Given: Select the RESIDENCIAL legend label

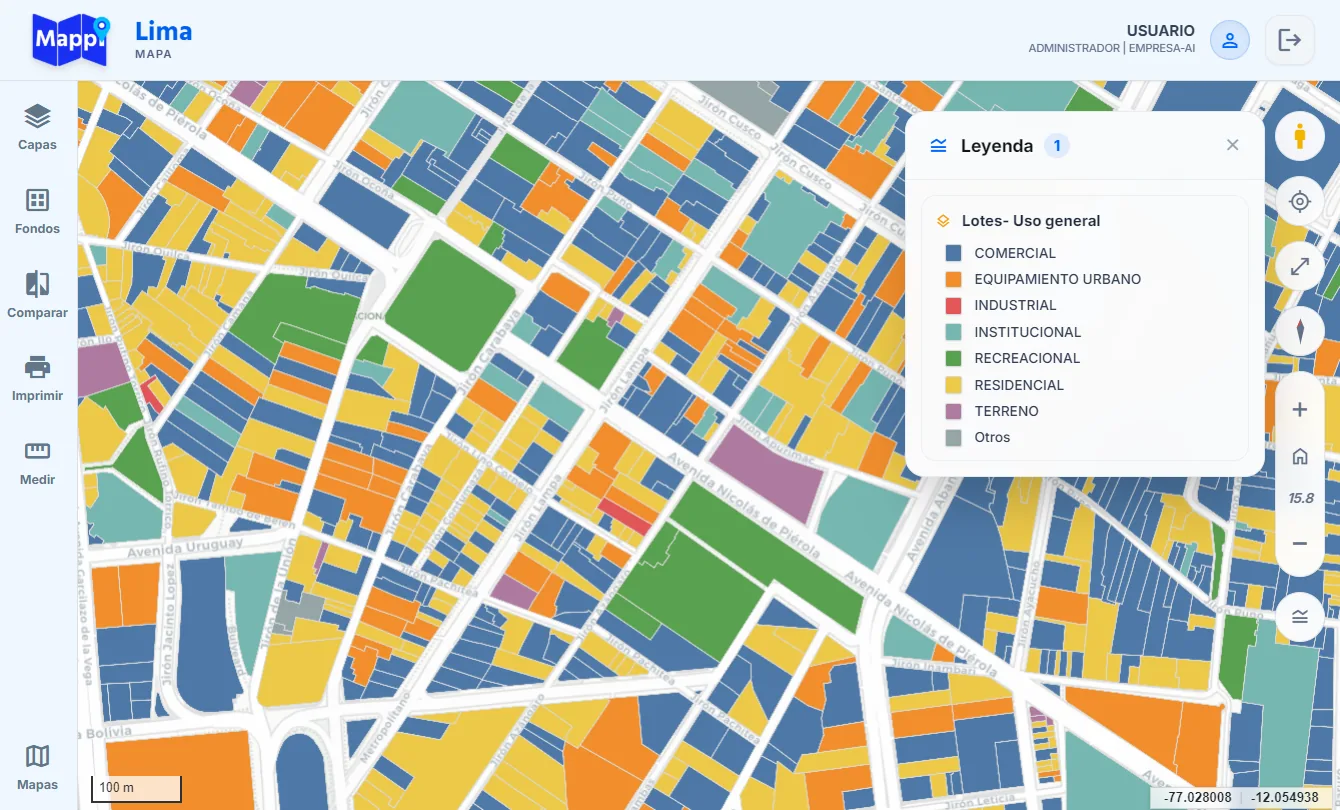Looking at the screenshot, I should pos(1019,385).
